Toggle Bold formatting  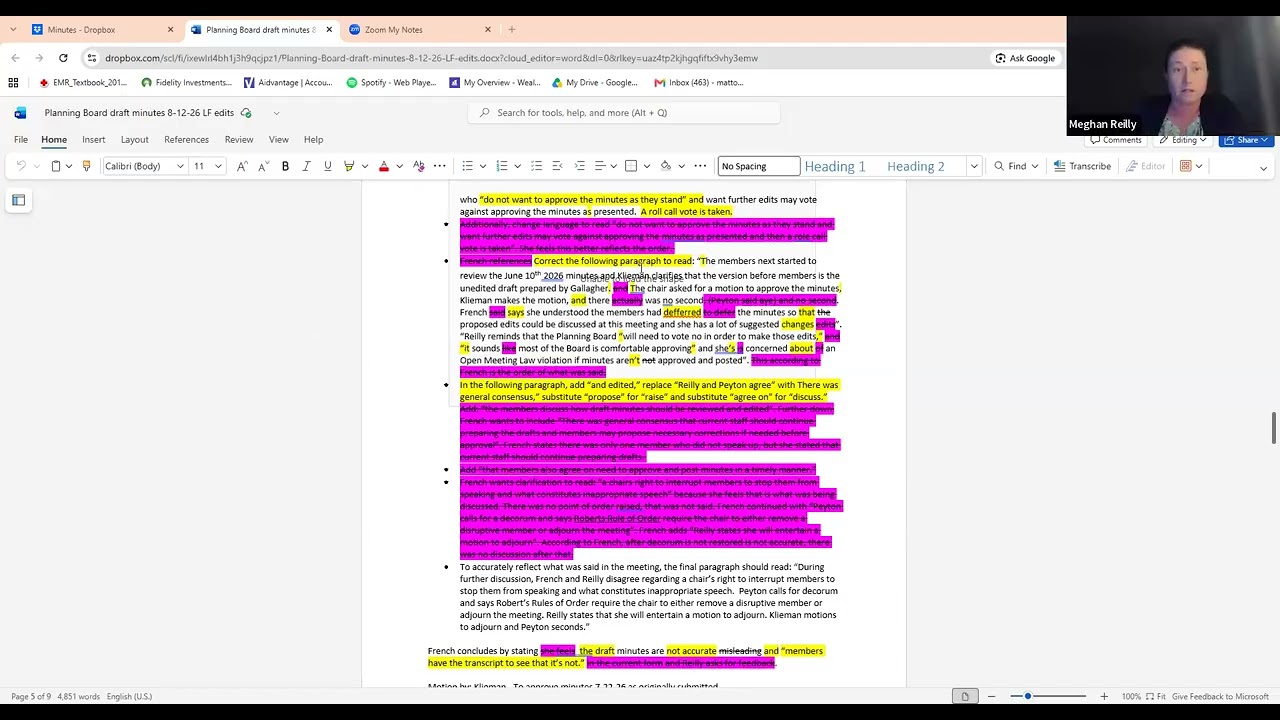[285, 166]
